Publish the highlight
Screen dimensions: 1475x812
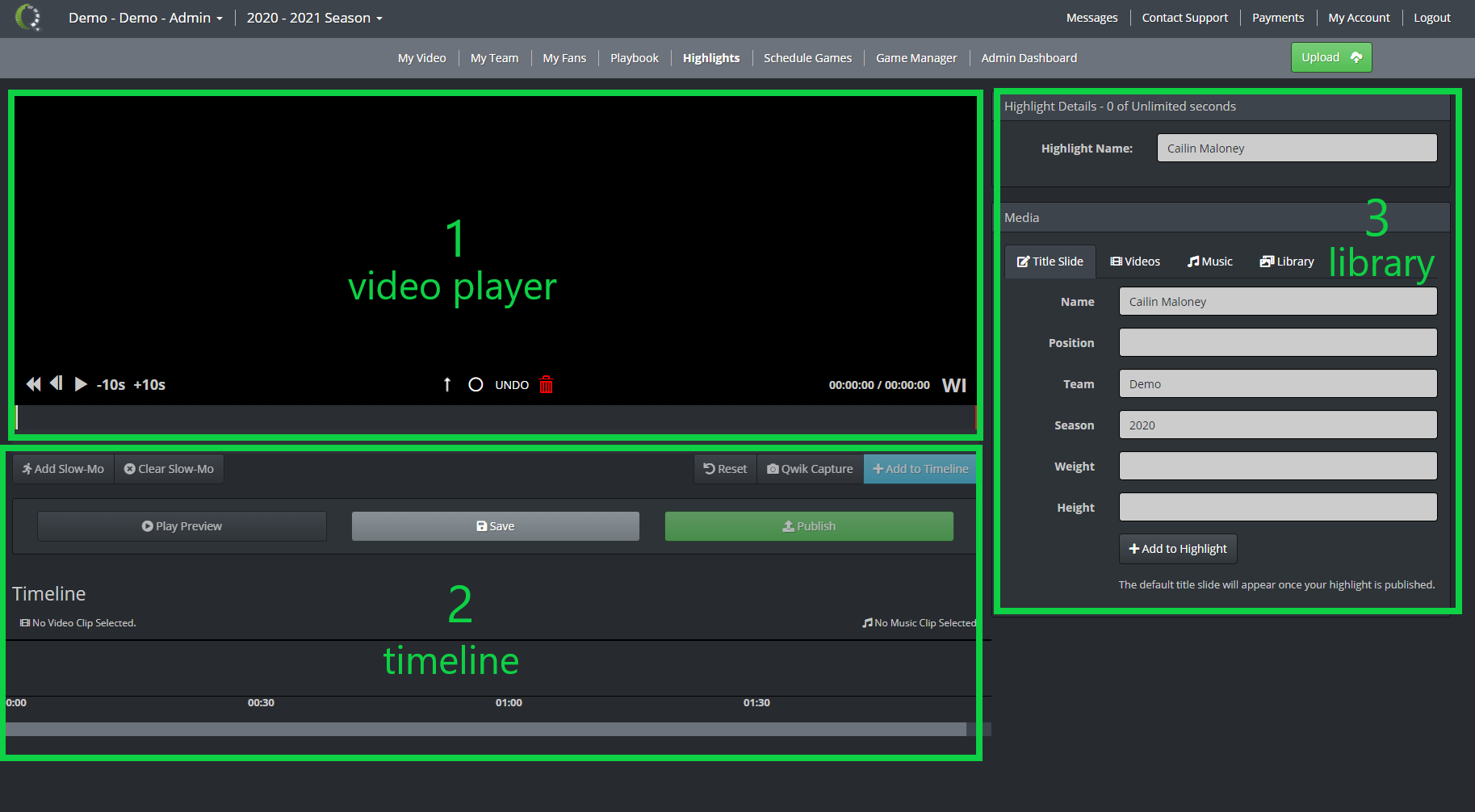(808, 525)
